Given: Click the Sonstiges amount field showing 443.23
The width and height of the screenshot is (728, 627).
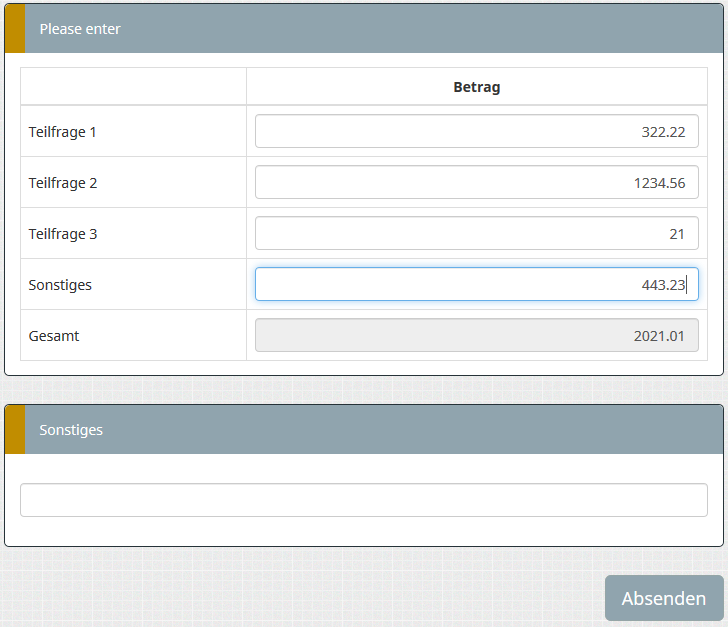Looking at the screenshot, I should pyautogui.click(x=476, y=284).
